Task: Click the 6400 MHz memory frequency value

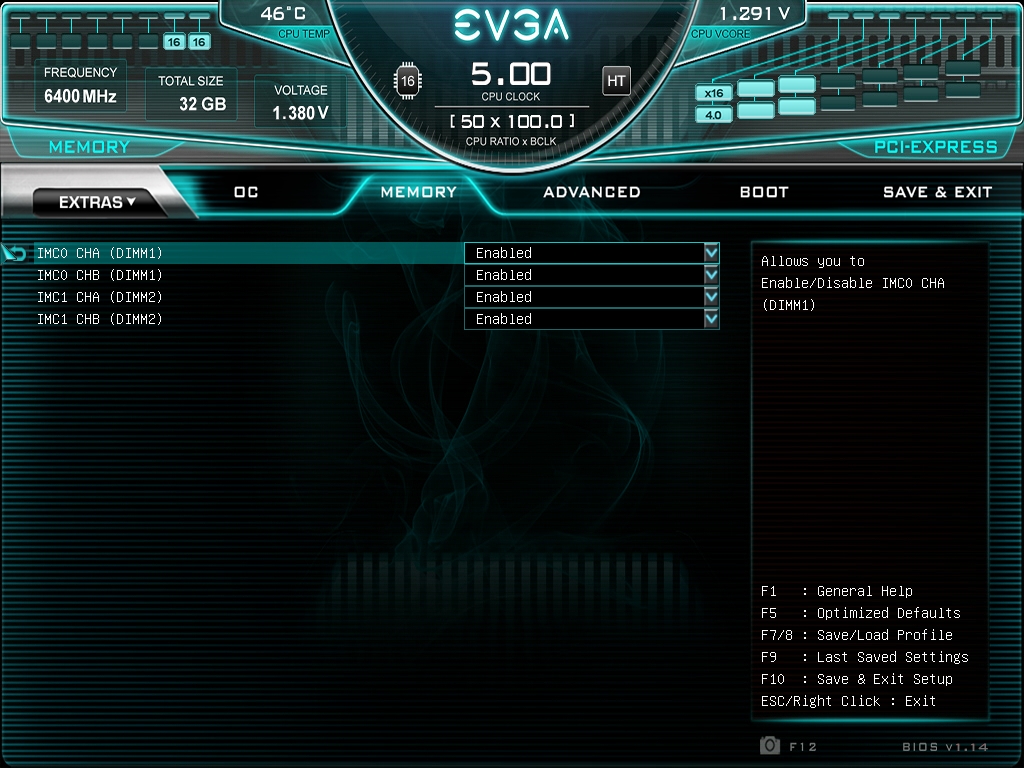Action: tap(80, 97)
